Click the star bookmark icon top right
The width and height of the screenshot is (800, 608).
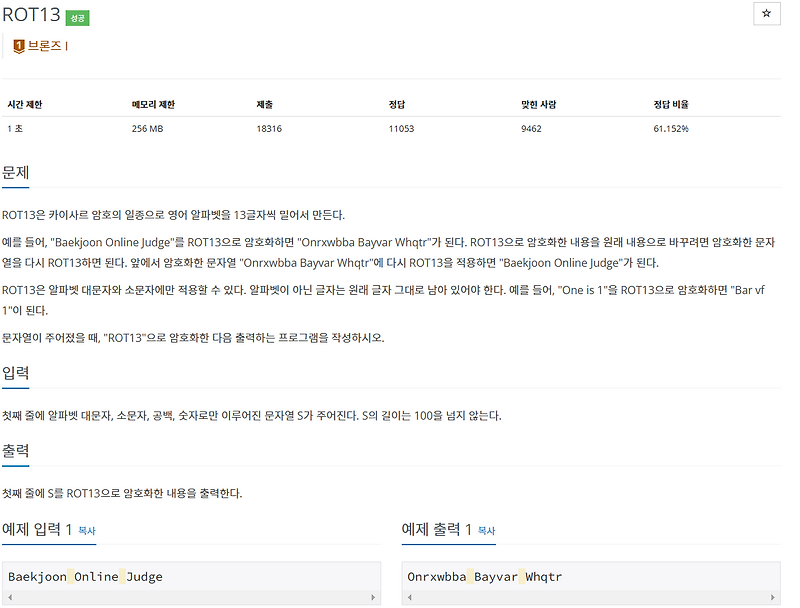click(767, 13)
